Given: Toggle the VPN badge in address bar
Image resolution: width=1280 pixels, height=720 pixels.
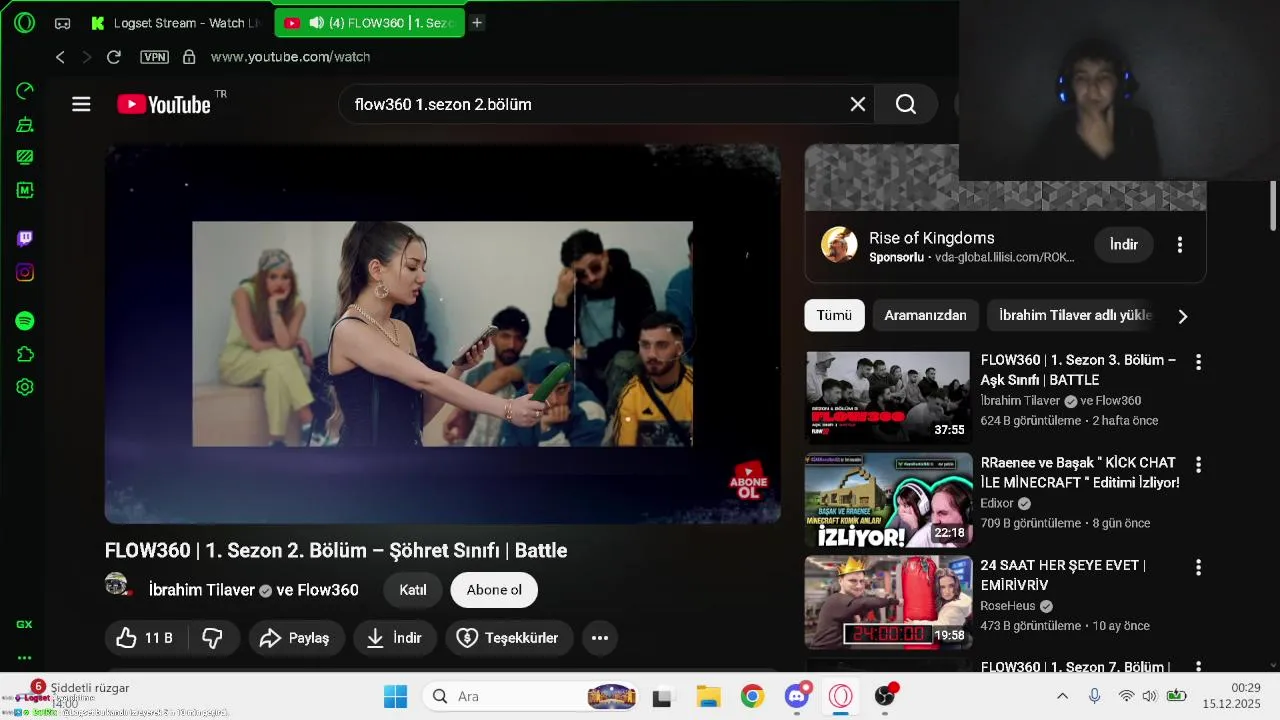Looking at the screenshot, I should (x=154, y=57).
